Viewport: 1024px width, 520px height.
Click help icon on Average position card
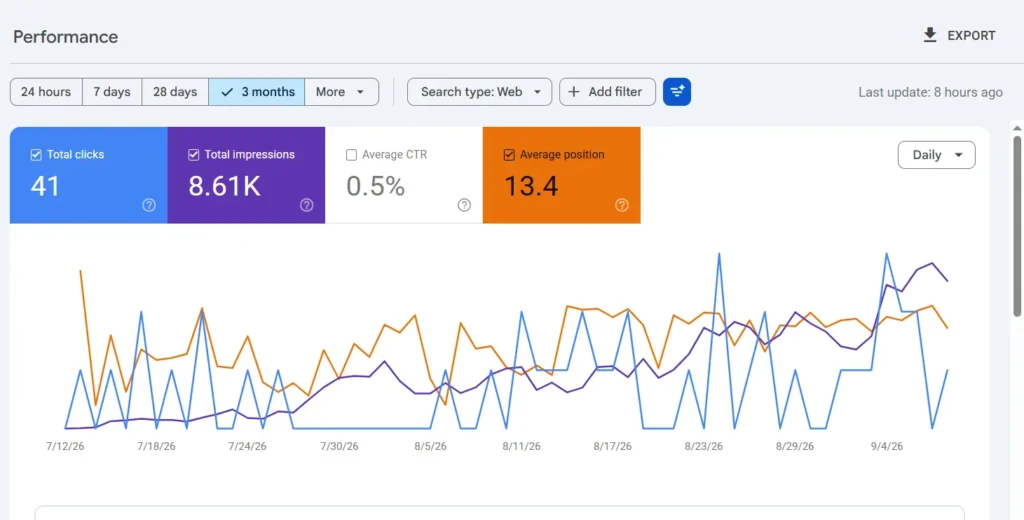[x=622, y=205]
